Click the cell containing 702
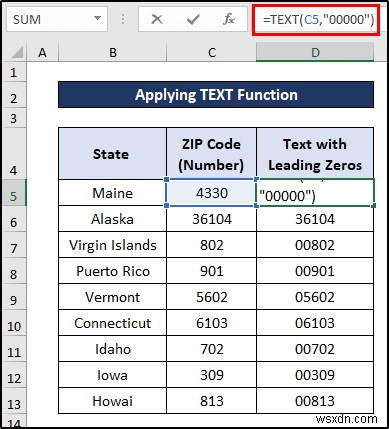 point(212,349)
